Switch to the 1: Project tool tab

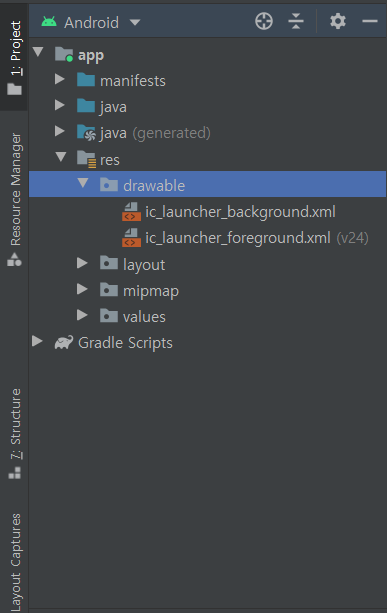(x=14, y=57)
